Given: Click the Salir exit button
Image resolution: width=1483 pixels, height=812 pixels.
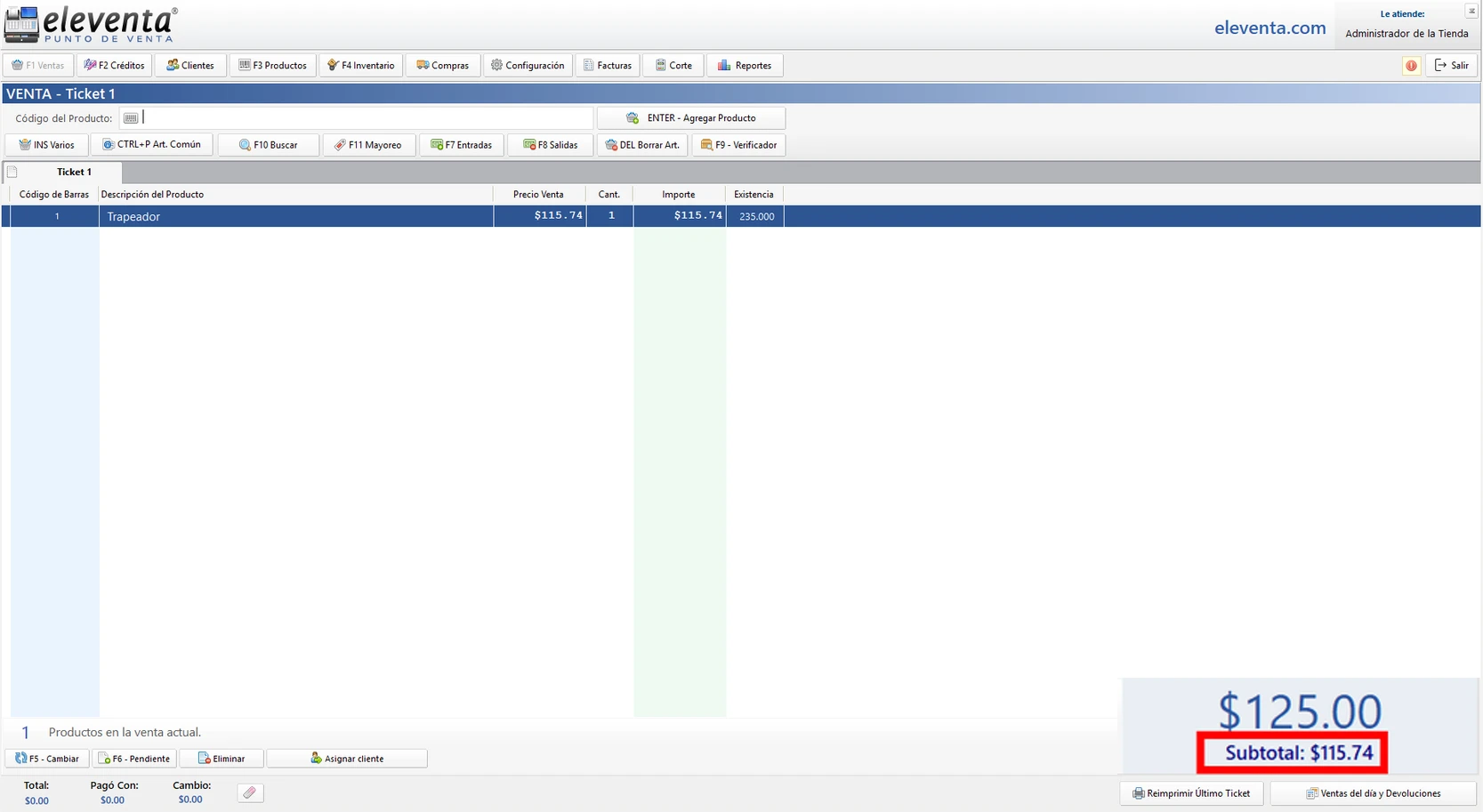Looking at the screenshot, I should pyautogui.click(x=1452, y=66).
